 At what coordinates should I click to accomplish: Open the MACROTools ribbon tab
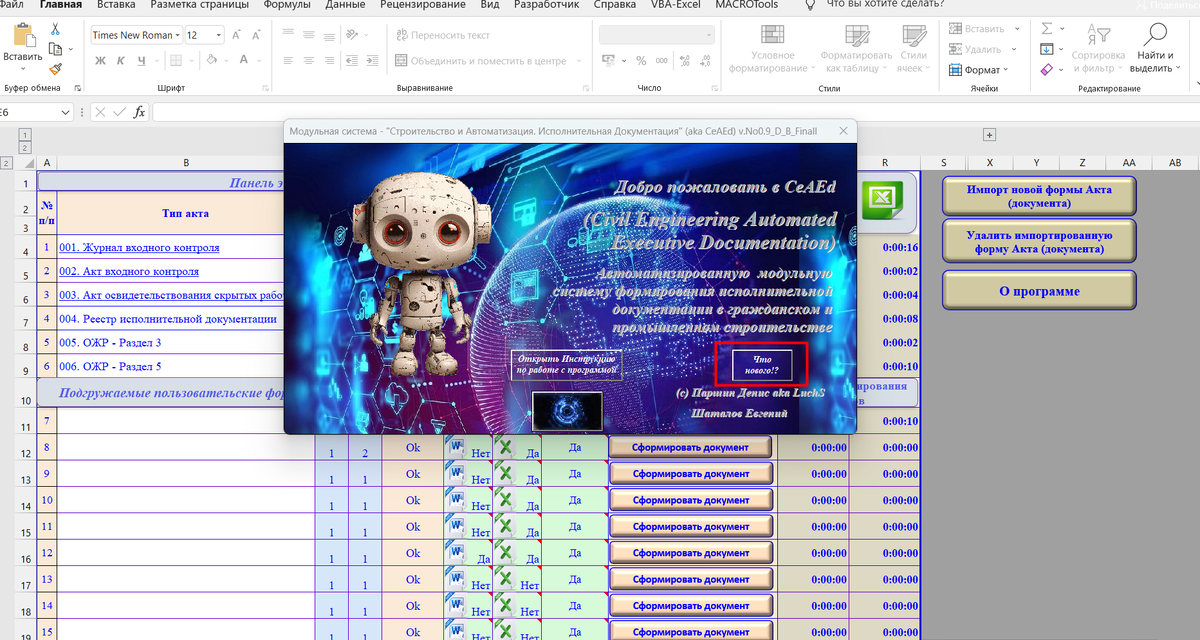click(746, 4)
